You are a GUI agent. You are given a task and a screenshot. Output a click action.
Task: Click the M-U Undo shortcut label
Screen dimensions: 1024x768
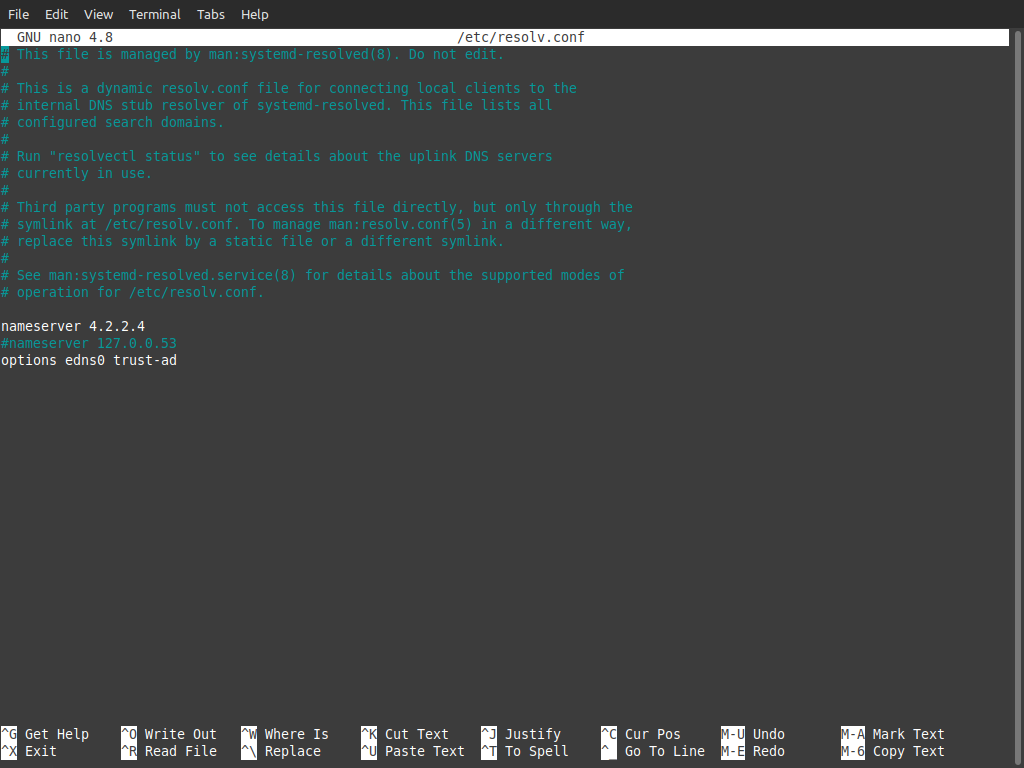pyautogui.click(x=753, y=734)
